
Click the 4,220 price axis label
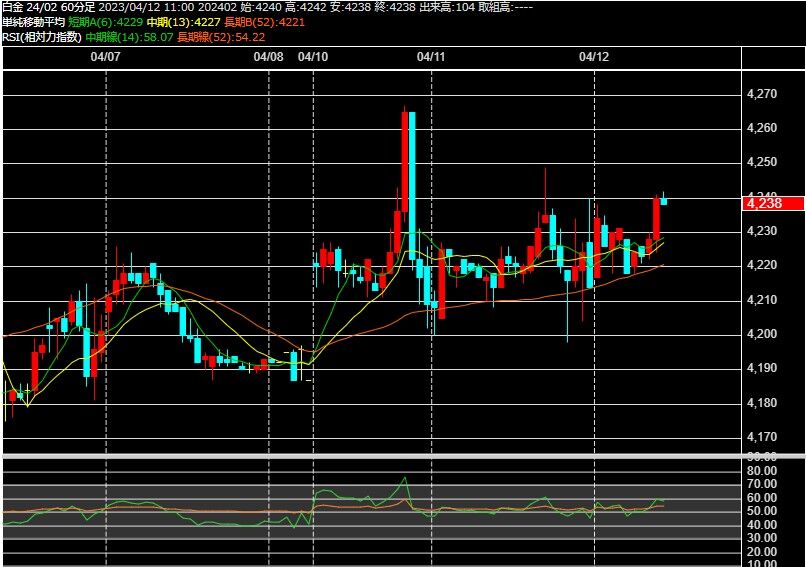pos(762,266)
